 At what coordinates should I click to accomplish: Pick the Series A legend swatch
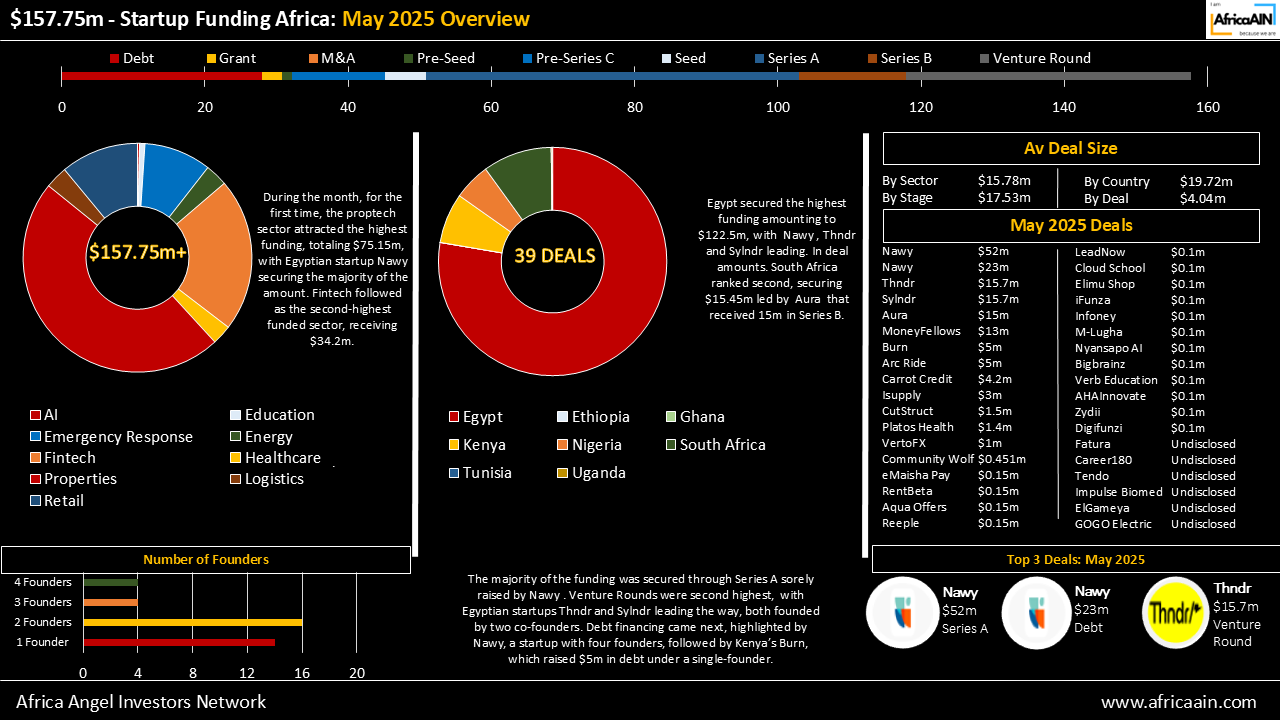[759, 58]
